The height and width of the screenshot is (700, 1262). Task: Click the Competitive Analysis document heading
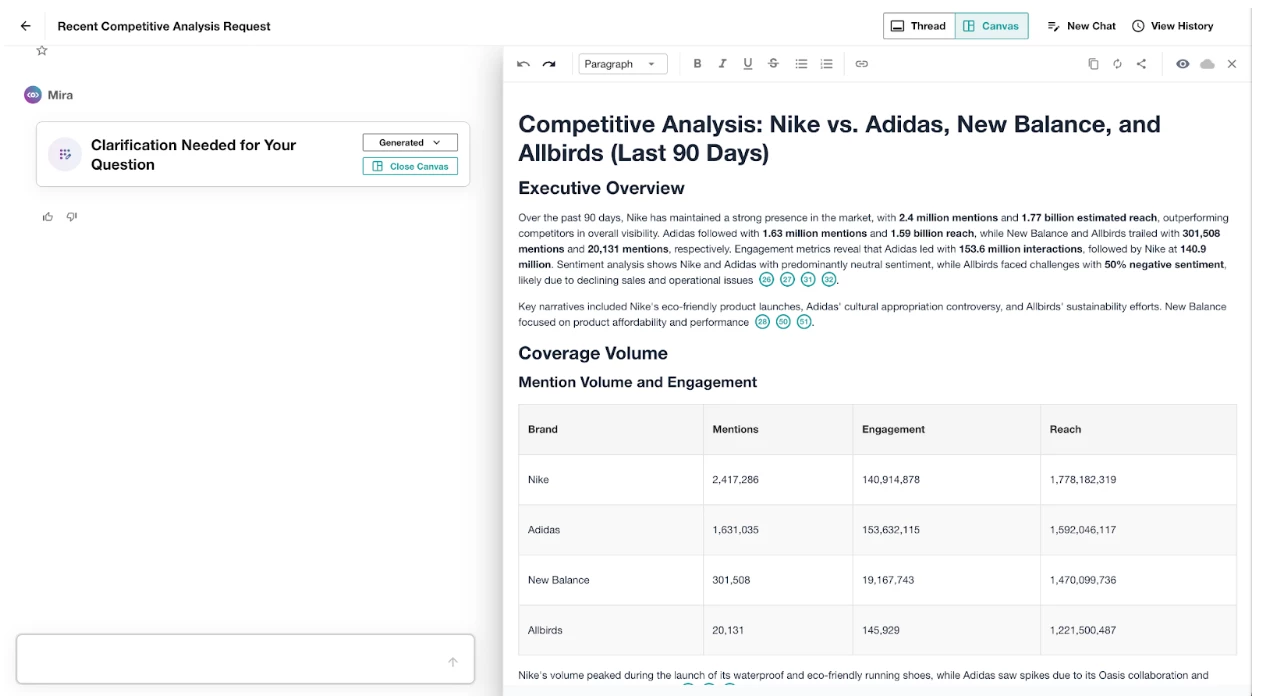[839, 138]
